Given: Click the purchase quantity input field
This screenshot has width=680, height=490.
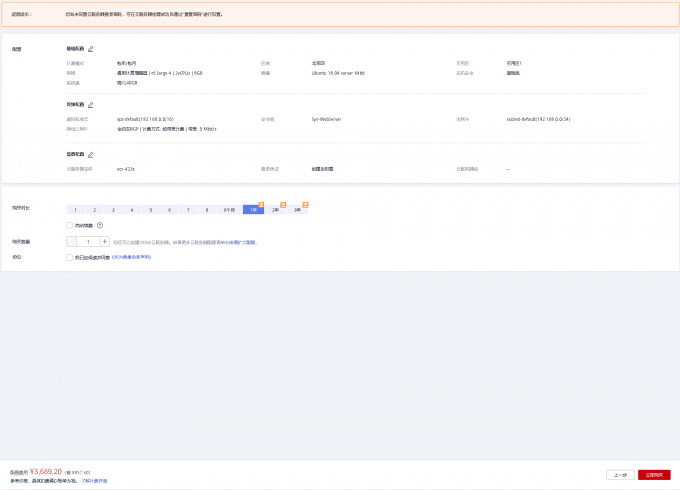Looking at the screenshot, I should pos(88,241).
